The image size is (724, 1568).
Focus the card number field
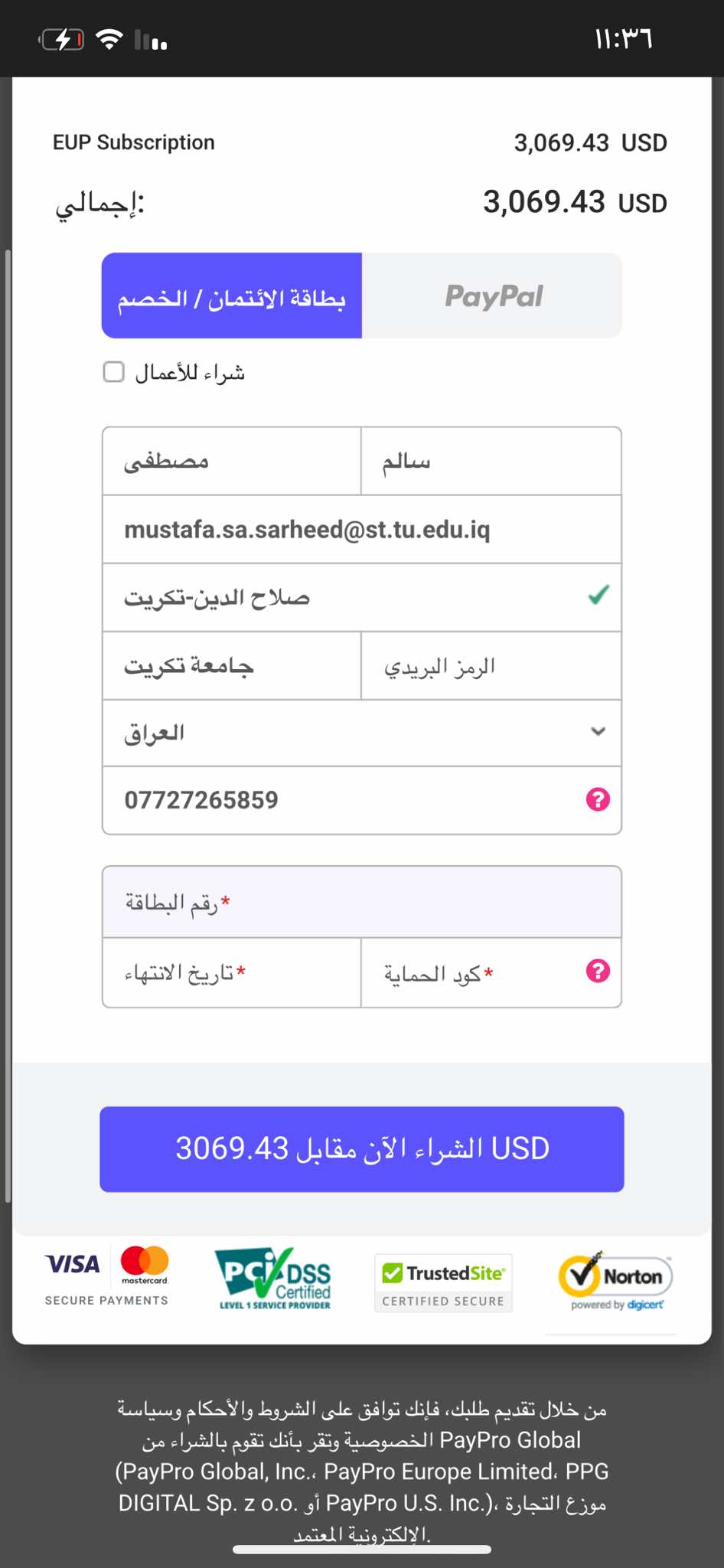click(361, 903)
